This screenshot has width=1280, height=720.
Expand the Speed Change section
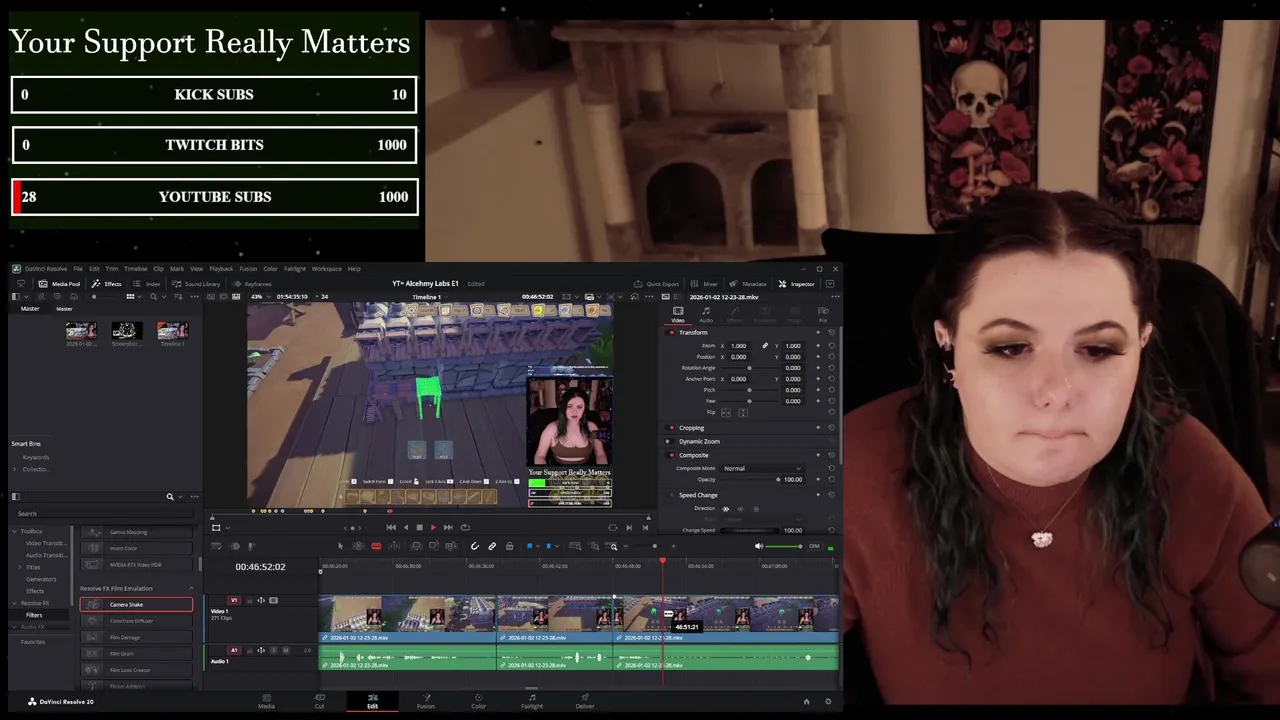point(698,495)
